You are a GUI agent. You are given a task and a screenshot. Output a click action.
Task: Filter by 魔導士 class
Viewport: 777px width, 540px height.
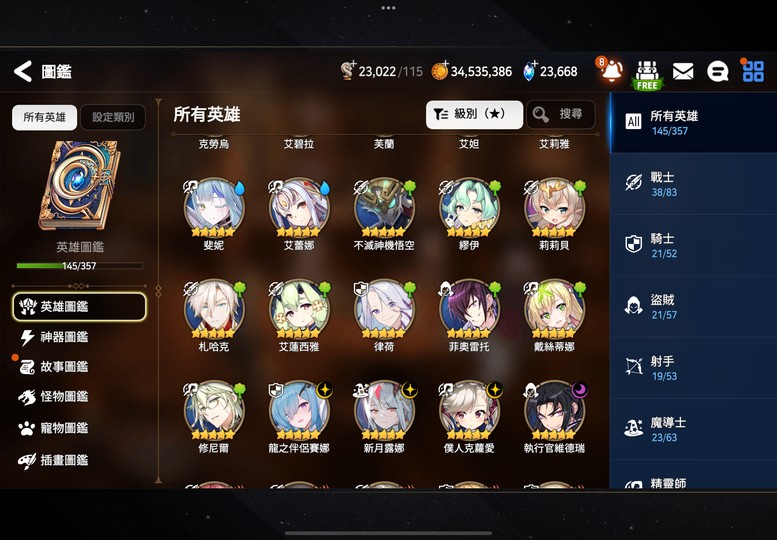(693, 430)
